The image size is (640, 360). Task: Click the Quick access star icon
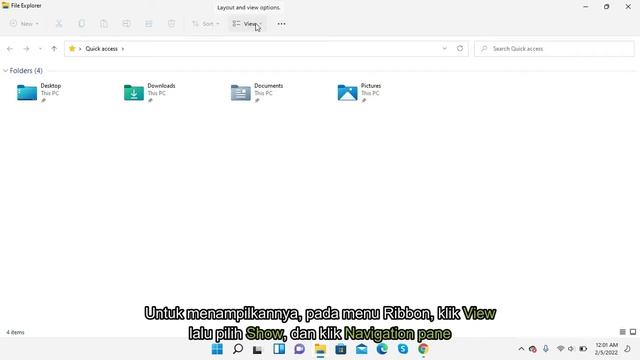pyautogui.click(x=72, y=49)
